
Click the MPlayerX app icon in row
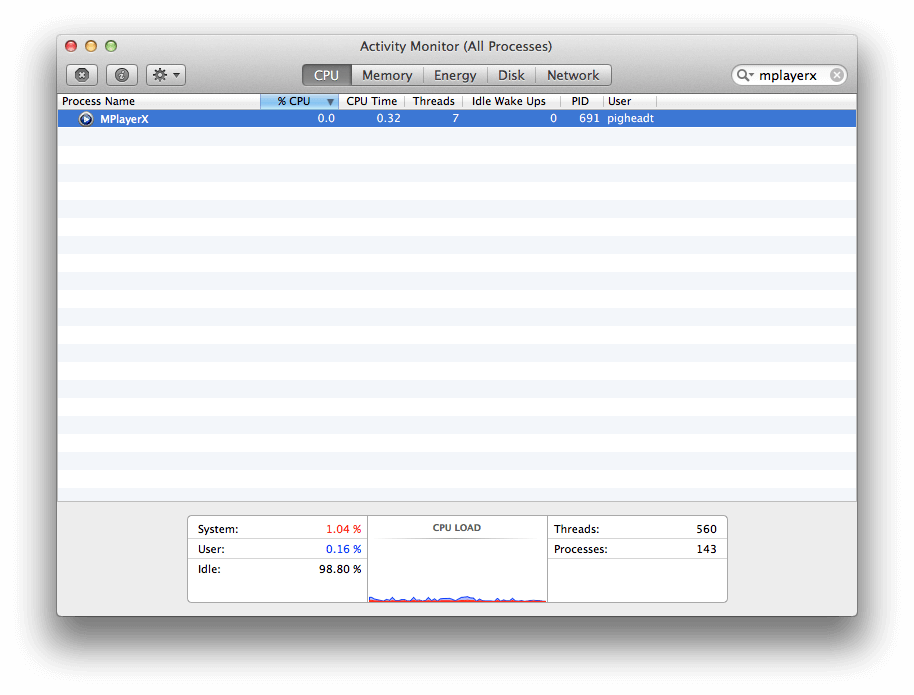86,119
